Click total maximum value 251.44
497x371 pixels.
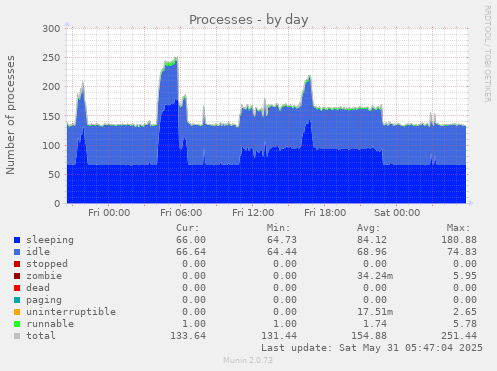pos(459,336)
